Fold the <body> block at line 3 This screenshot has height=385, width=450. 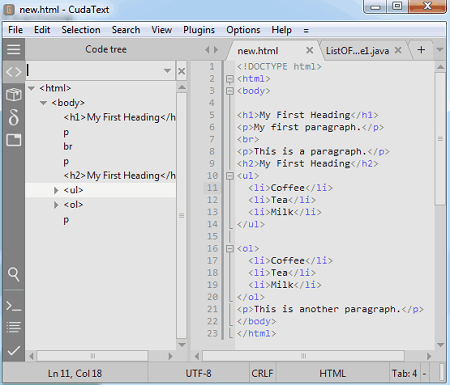pyautogui.click(x=230, y=91)
